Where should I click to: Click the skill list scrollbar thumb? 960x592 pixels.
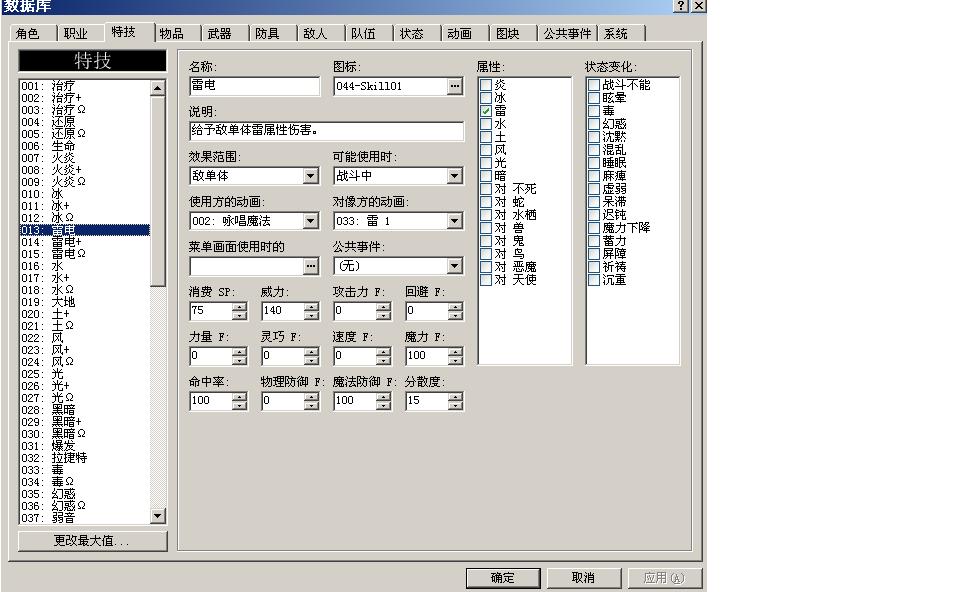157,191
